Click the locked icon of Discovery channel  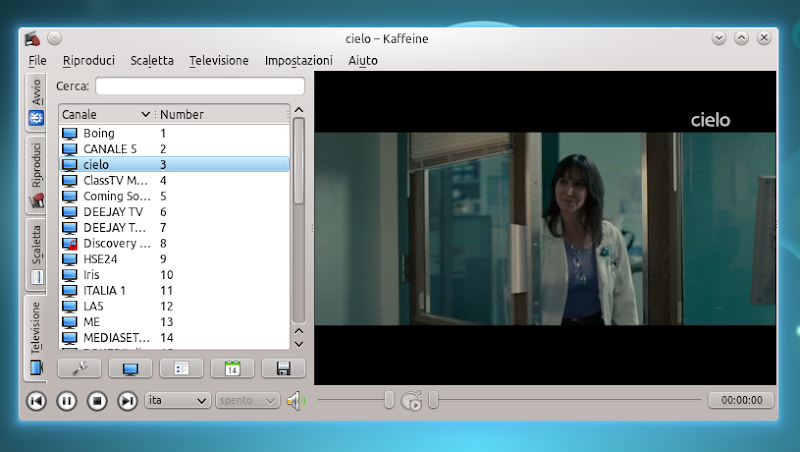(69, 244)
